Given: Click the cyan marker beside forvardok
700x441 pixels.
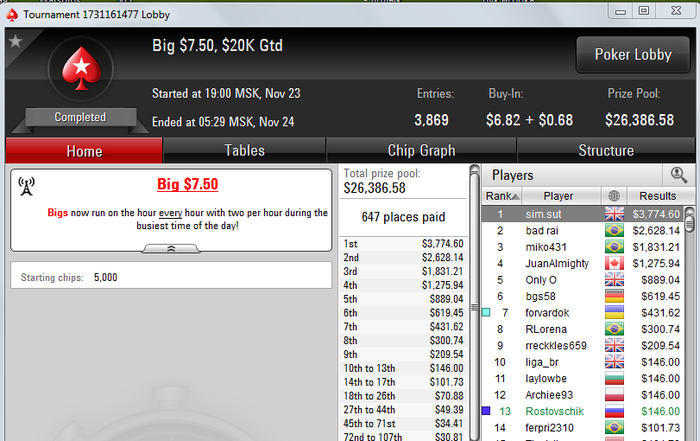Looking at the screenshot, I should pyautogui.click(x=486, y=312).
